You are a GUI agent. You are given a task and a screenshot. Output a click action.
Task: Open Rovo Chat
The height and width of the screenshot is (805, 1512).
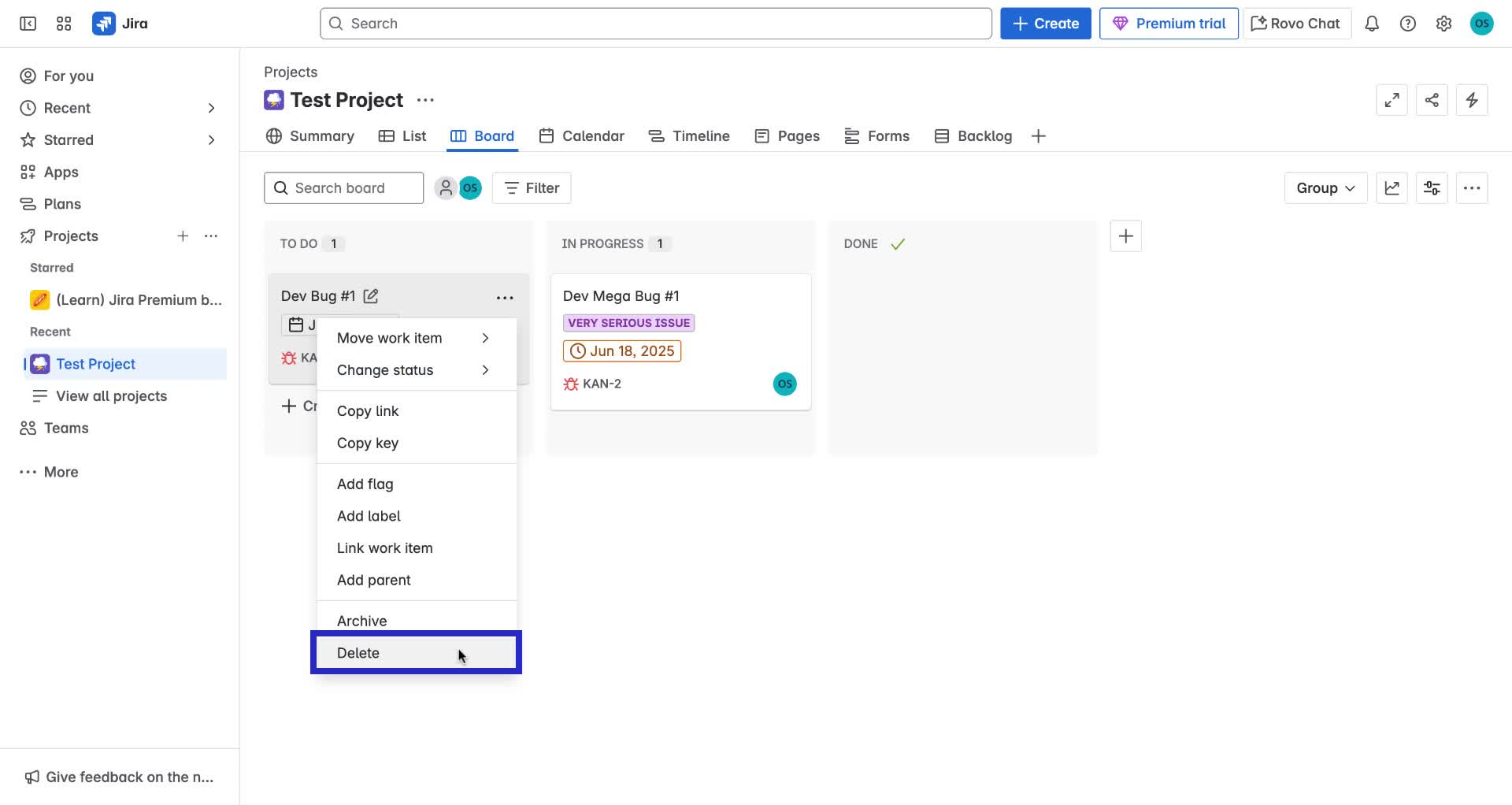point(1295,23)
